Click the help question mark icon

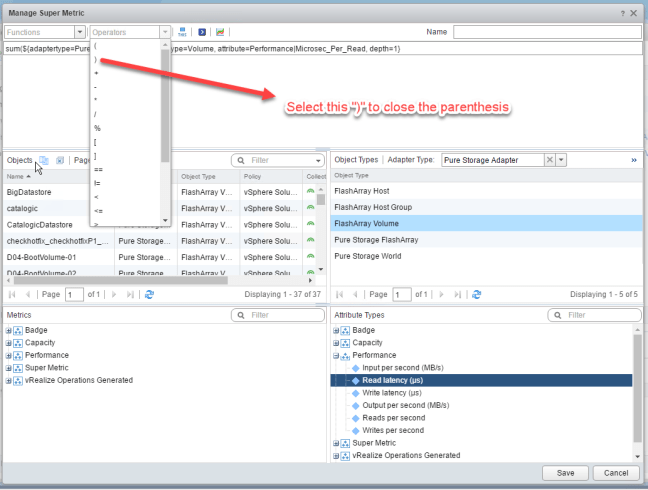[x=620, y=12]
